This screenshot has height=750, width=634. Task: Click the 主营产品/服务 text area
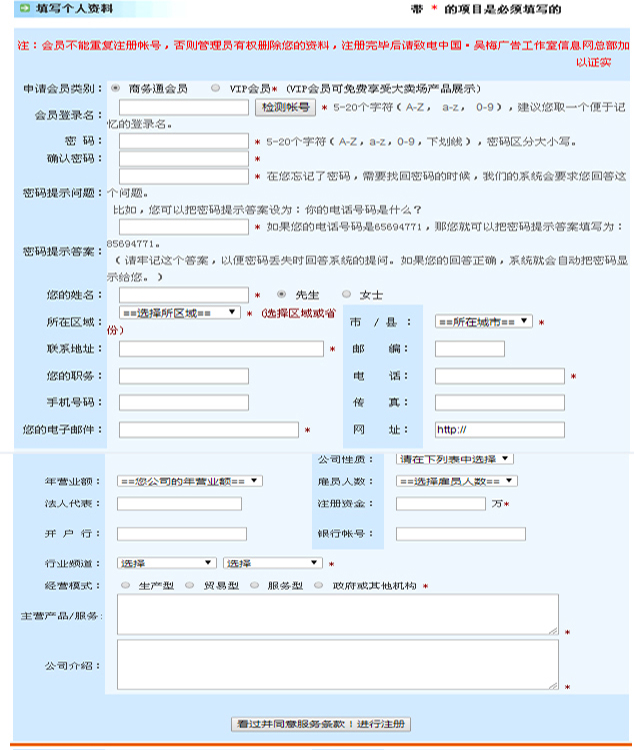[x=338, y=614]
